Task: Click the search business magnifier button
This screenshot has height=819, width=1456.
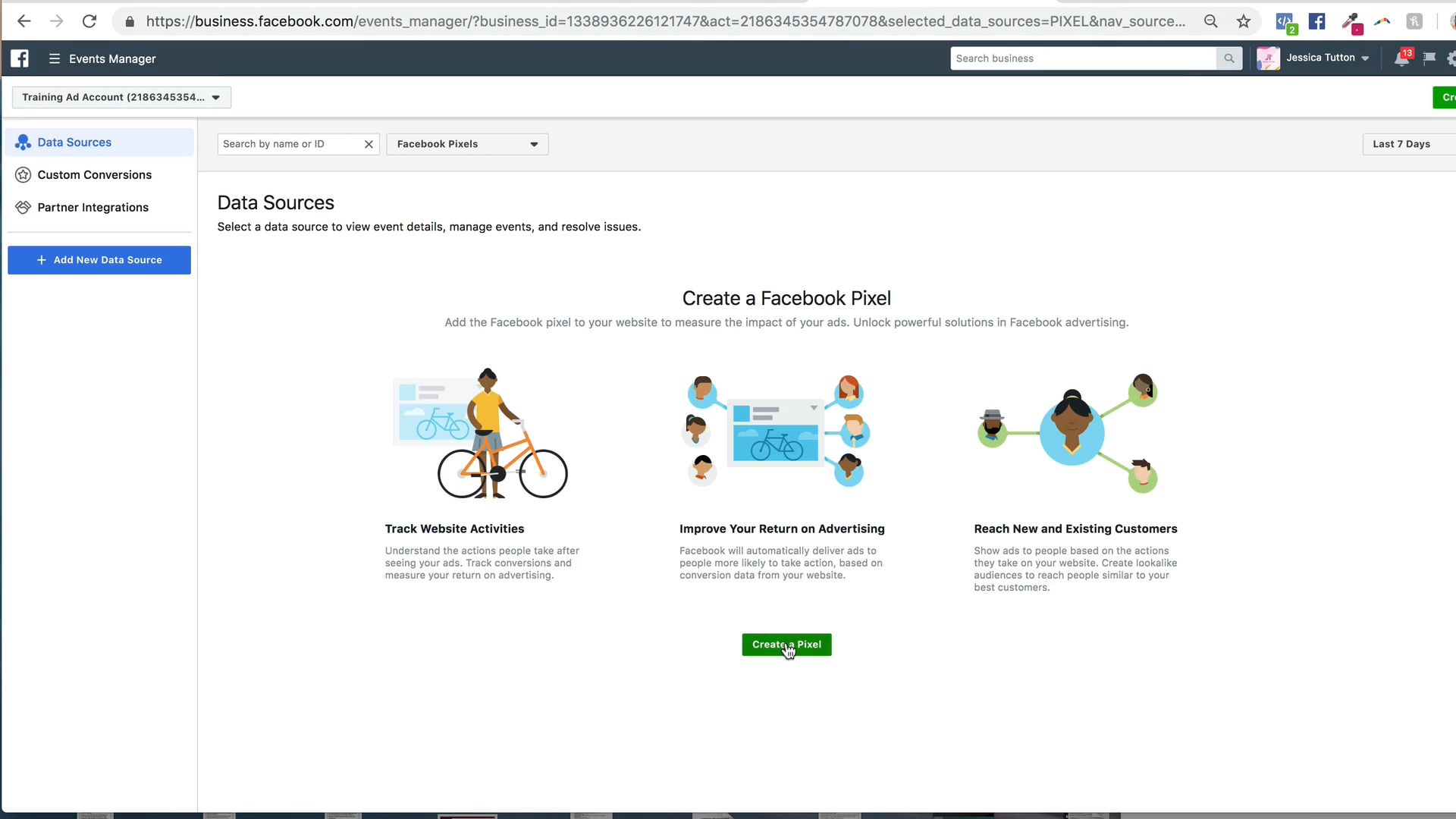Action: pyautogui.click(x=1229, y=58)
